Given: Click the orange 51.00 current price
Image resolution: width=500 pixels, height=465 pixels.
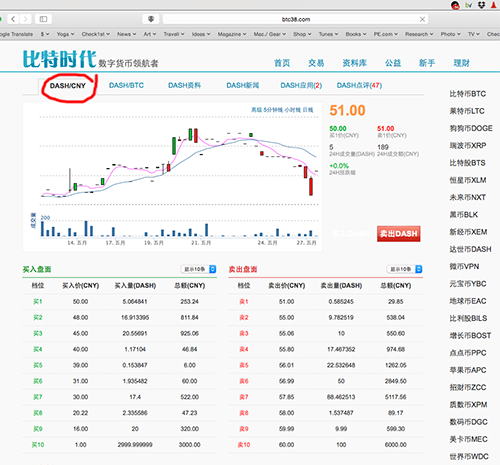Looking at the screenshot, I should (347, 110).
